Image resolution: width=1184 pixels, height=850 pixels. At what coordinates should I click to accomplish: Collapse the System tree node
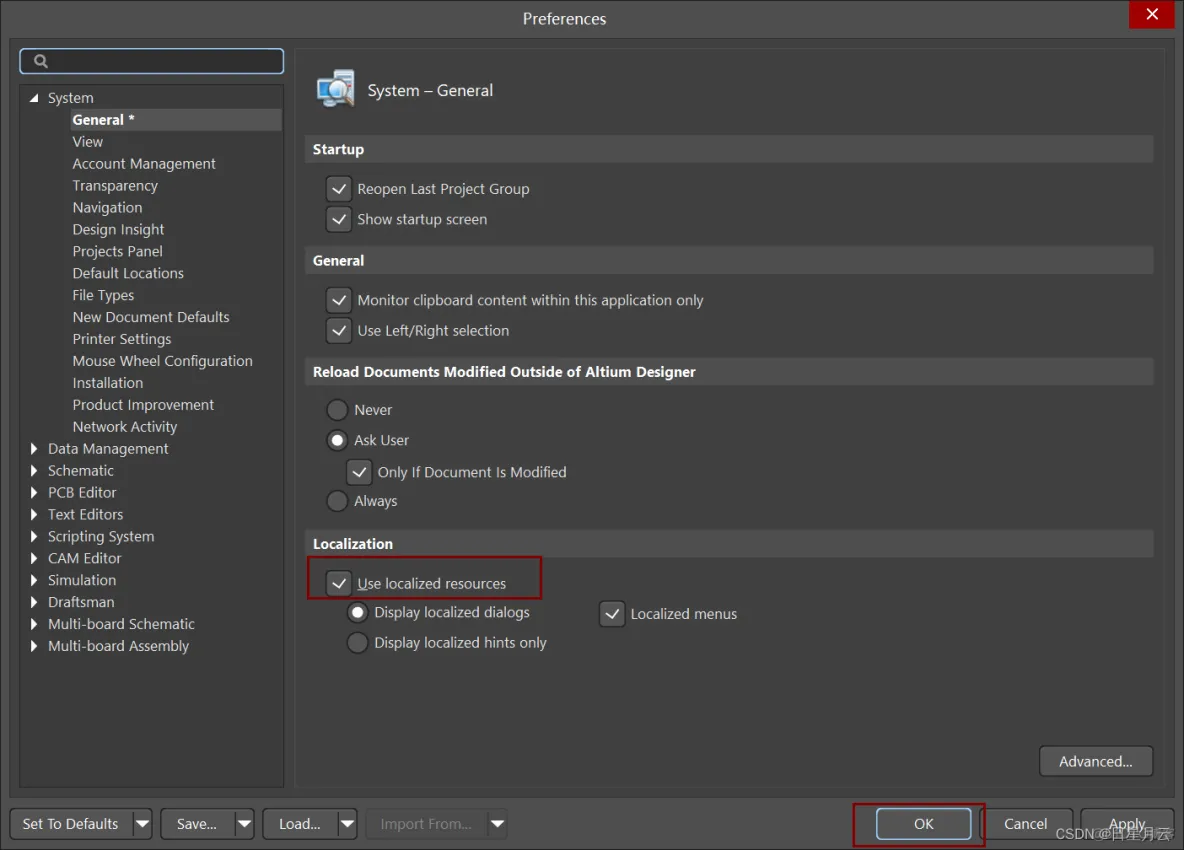[x=34, y=98]
